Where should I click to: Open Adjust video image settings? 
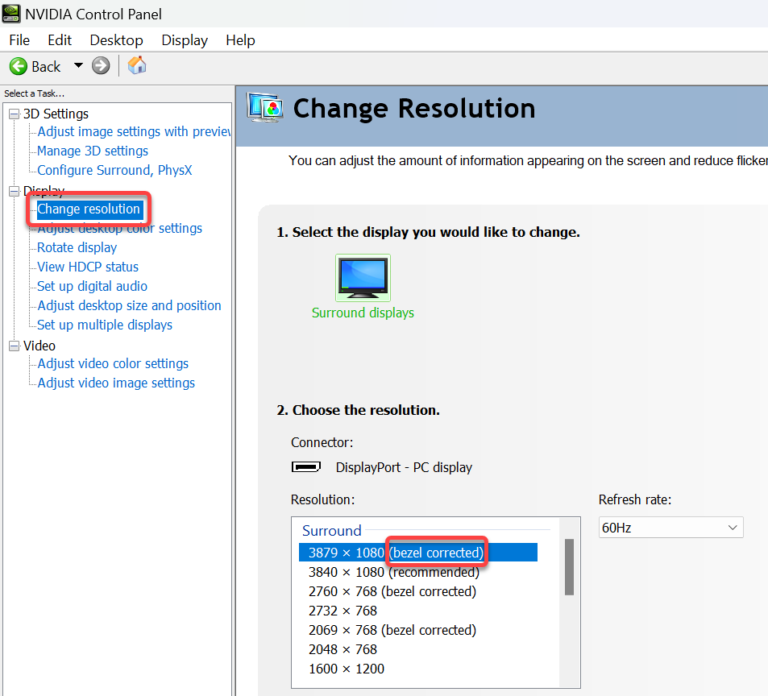pyautogui.click(x=116, y=383)
